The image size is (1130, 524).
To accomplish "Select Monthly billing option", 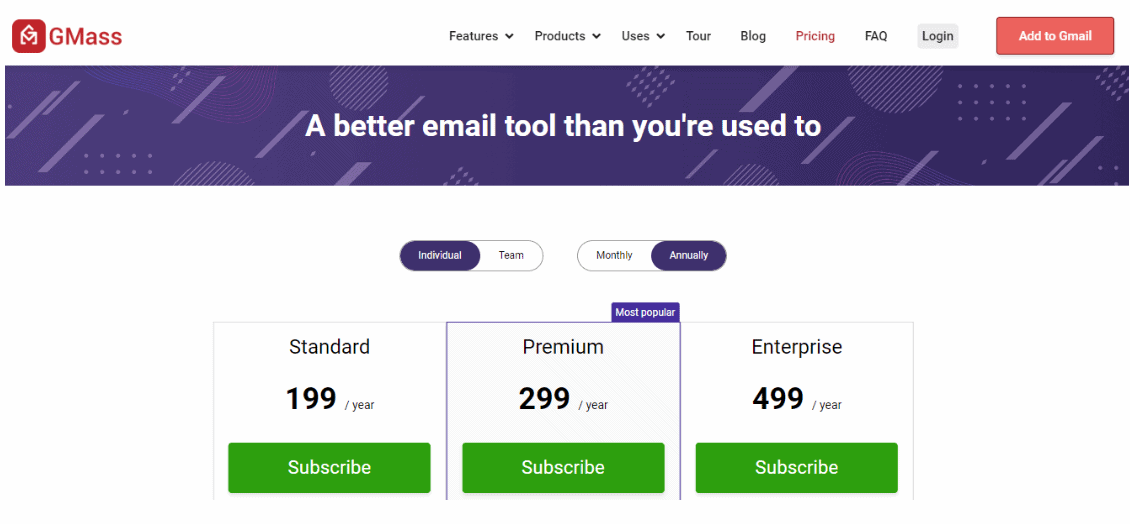I will point(614,255).
